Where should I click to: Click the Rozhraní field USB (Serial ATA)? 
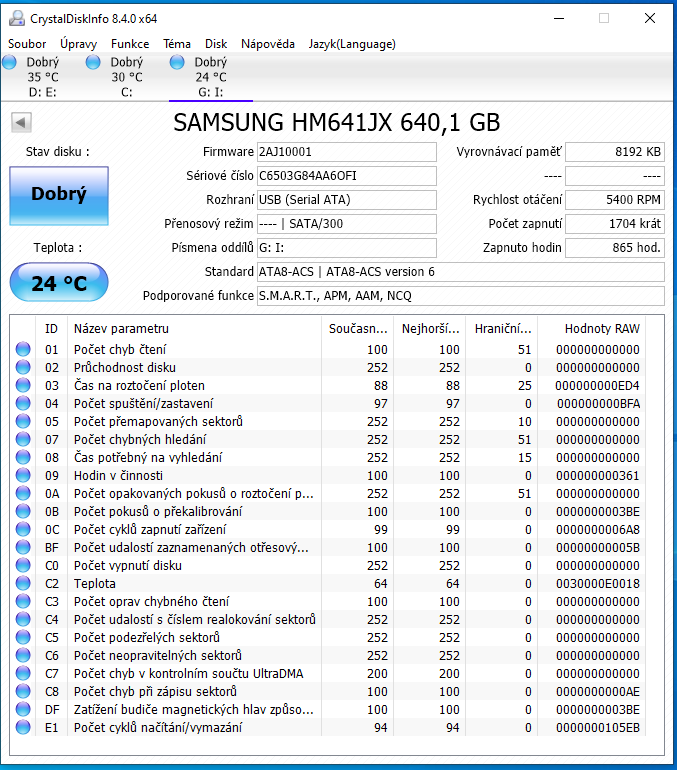pos(347,200)
